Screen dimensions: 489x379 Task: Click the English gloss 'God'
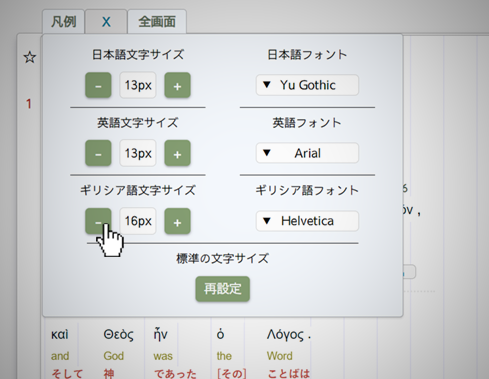point(113,356)
